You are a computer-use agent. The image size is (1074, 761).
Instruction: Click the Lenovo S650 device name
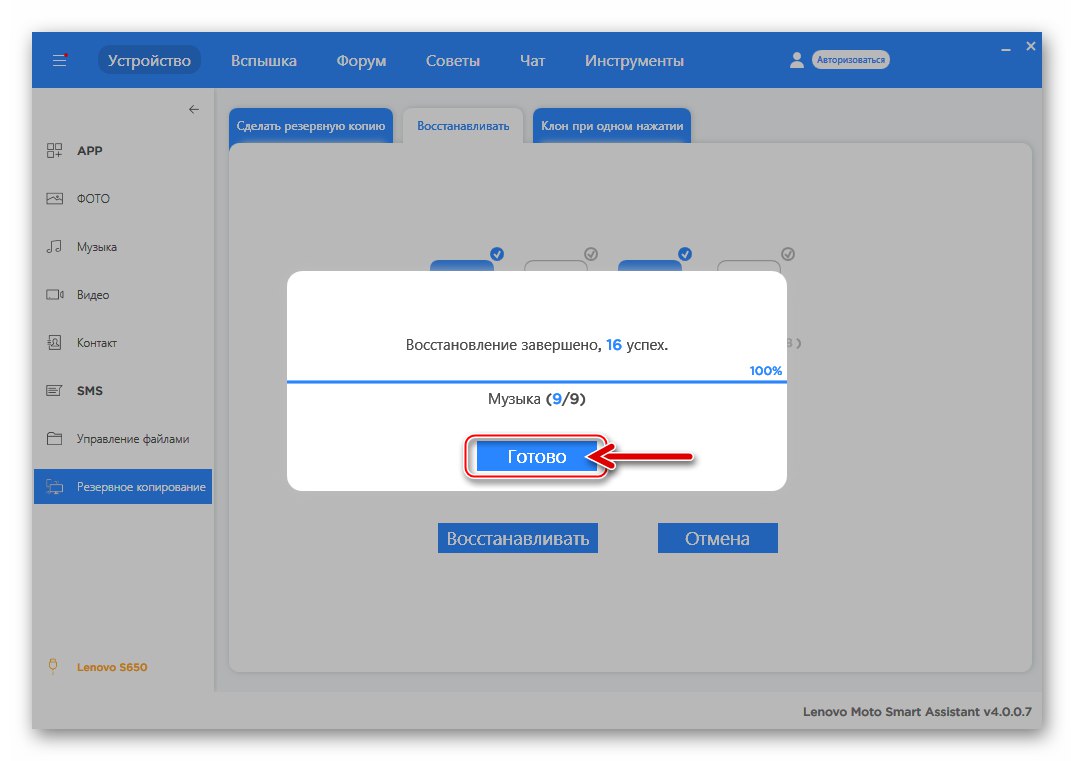(112, 667)
